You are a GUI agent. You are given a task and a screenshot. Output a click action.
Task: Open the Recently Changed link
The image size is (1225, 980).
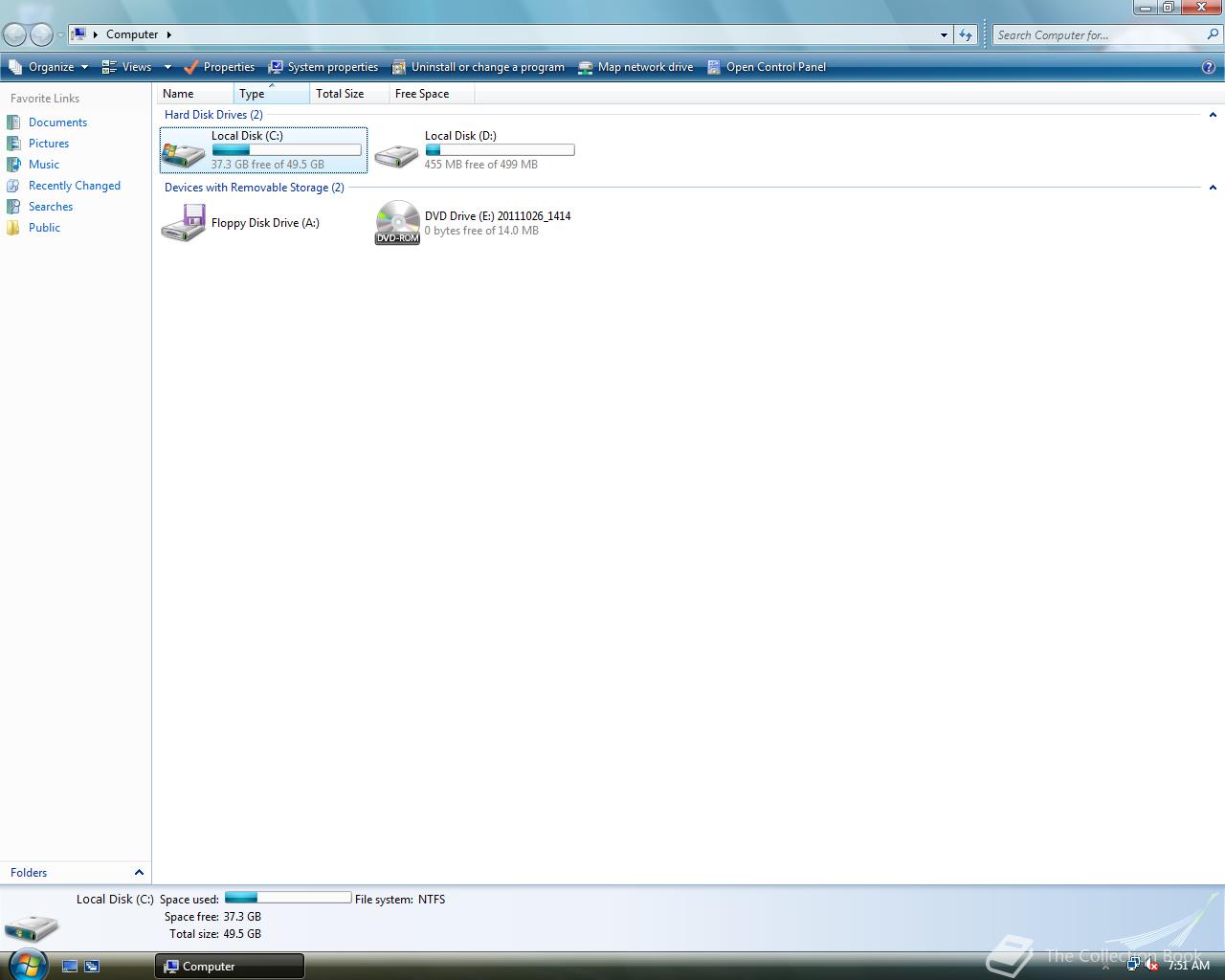click(x=75, y=186)
